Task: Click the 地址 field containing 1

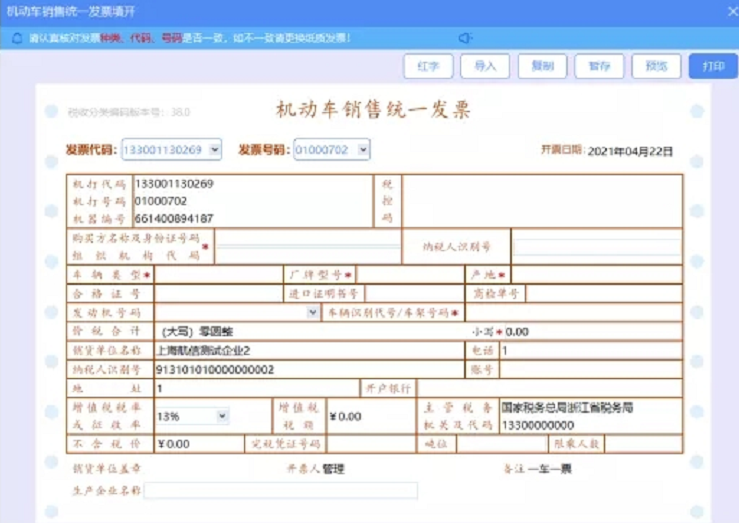Action: pos(257,388)
